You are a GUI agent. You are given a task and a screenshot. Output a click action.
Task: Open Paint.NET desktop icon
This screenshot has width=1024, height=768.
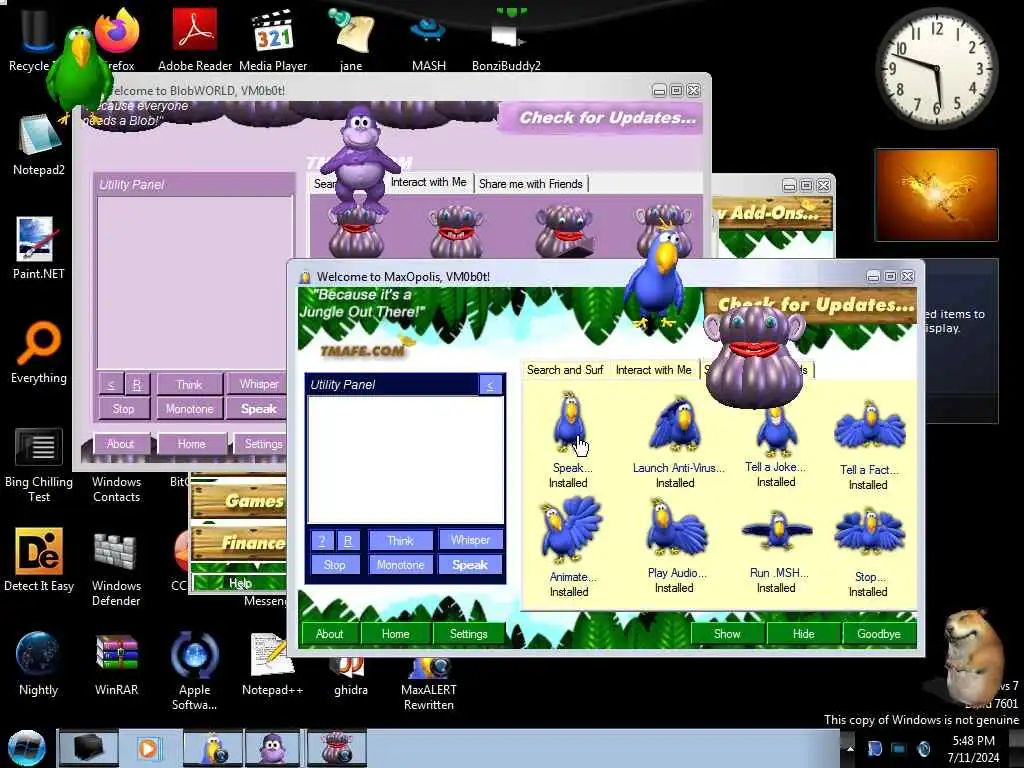pyautogui.click(x=39, y=248)
